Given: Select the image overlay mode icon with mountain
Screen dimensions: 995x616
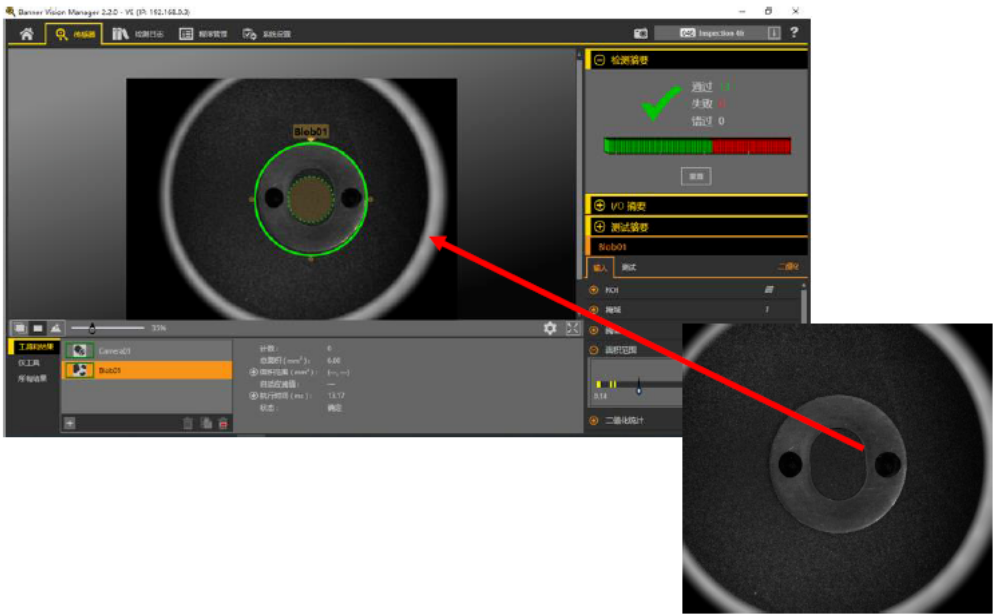Looking at the screenshot, I should coord(56,328).
